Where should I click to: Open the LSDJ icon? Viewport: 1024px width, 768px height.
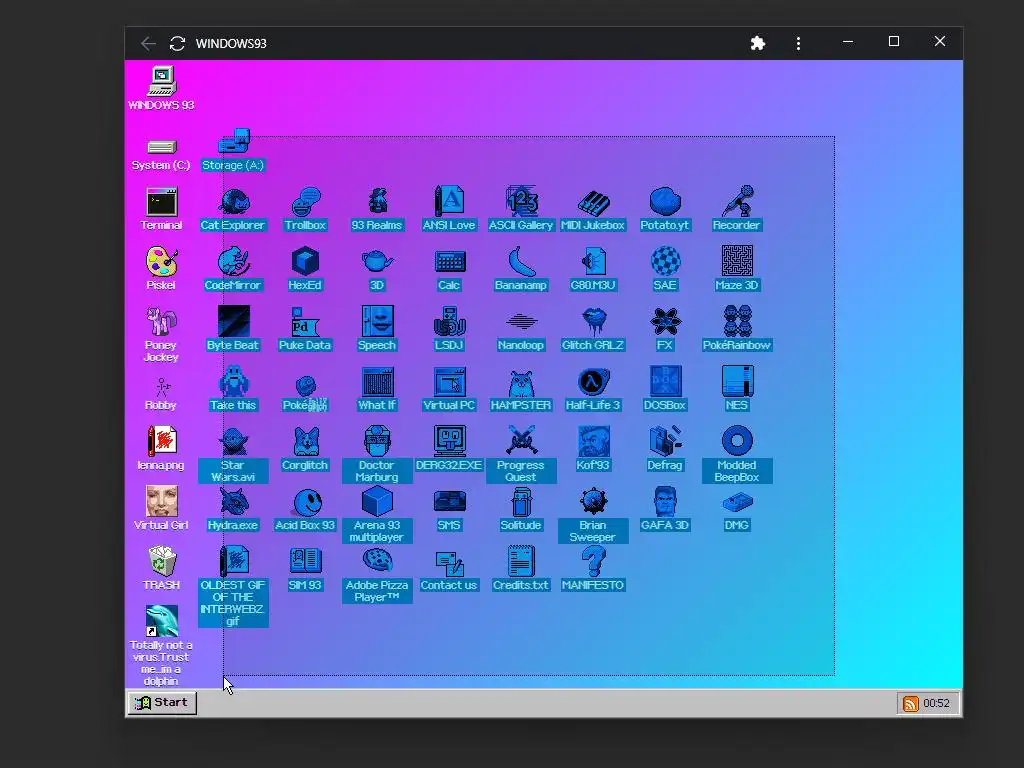point(449,322)
